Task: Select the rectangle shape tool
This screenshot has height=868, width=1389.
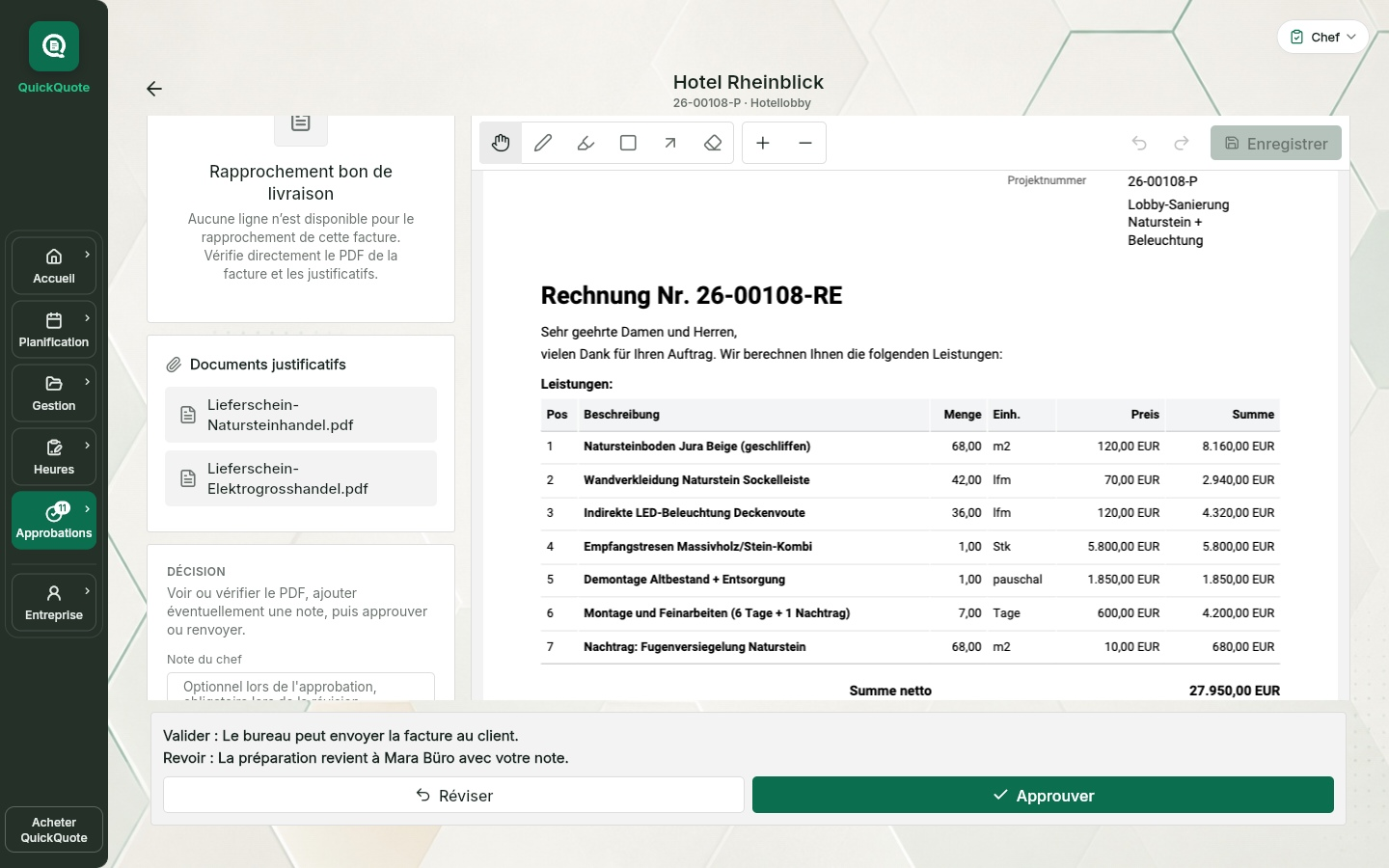Action: click(x=628, y=143)
